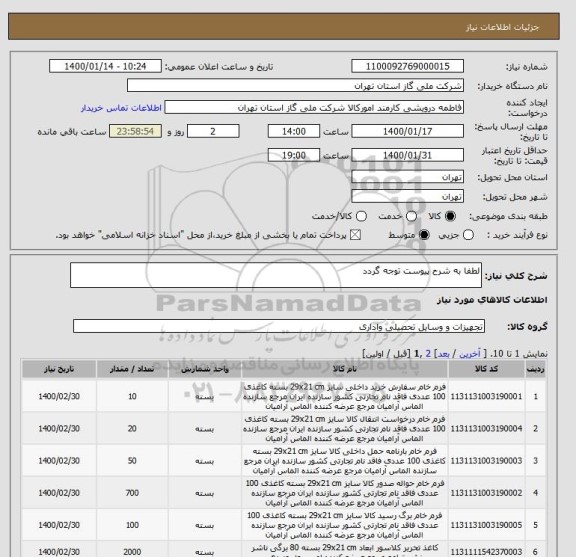The height and width of the screenshot is (557, 576).
Task: Click the announcement date field 1400/01/14 - 10:24
Action: click(x=105, y=67)
